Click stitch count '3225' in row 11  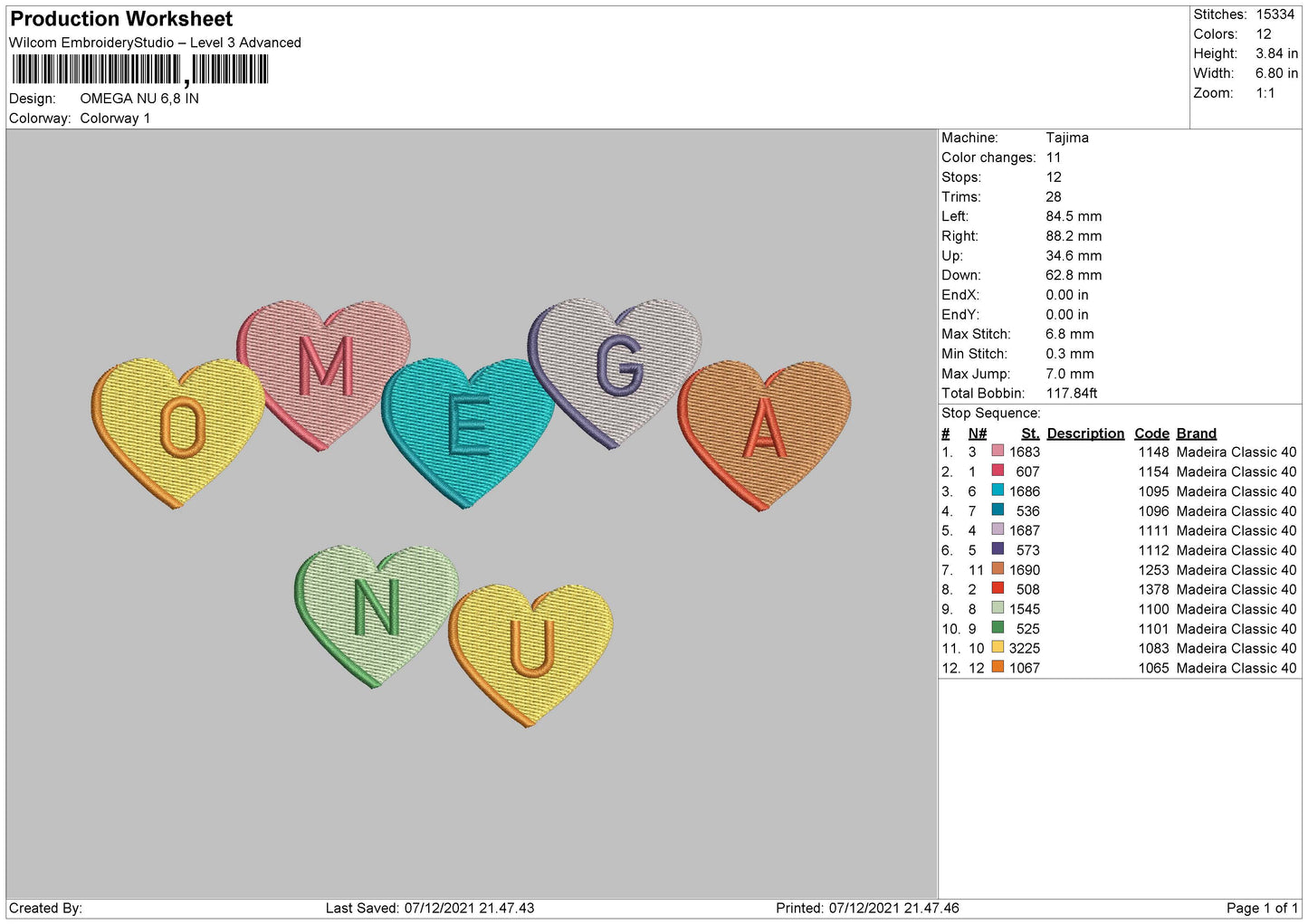(1025, 648)
